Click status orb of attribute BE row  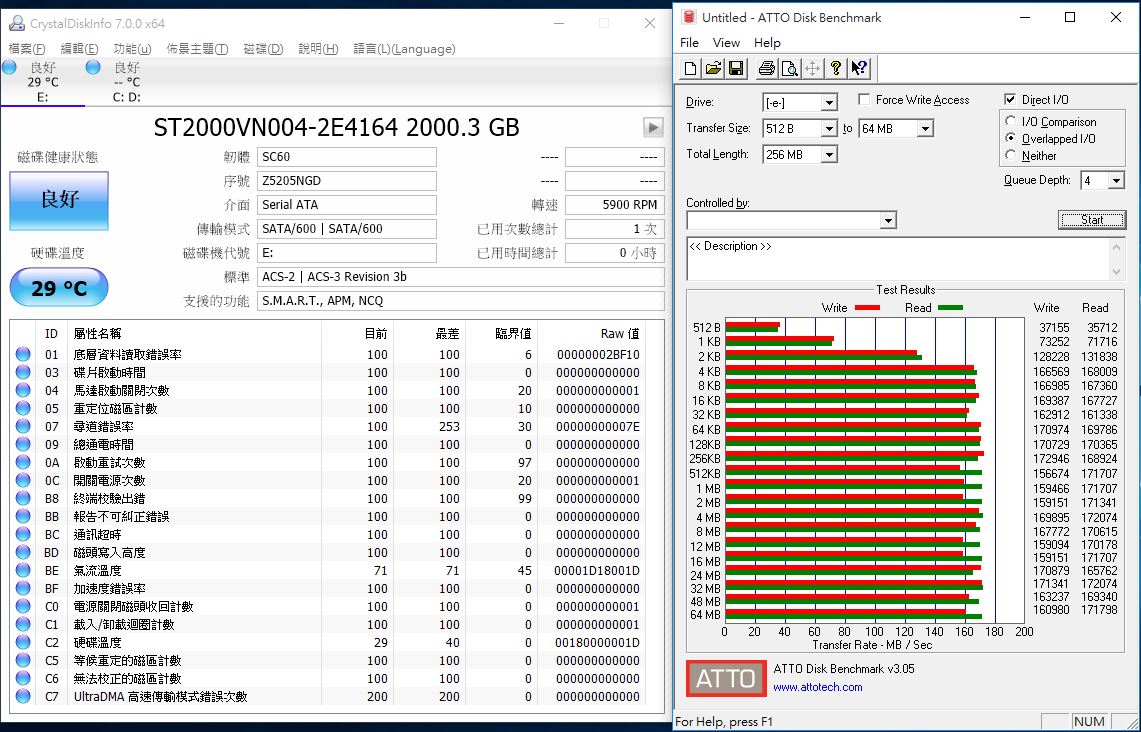23,570
